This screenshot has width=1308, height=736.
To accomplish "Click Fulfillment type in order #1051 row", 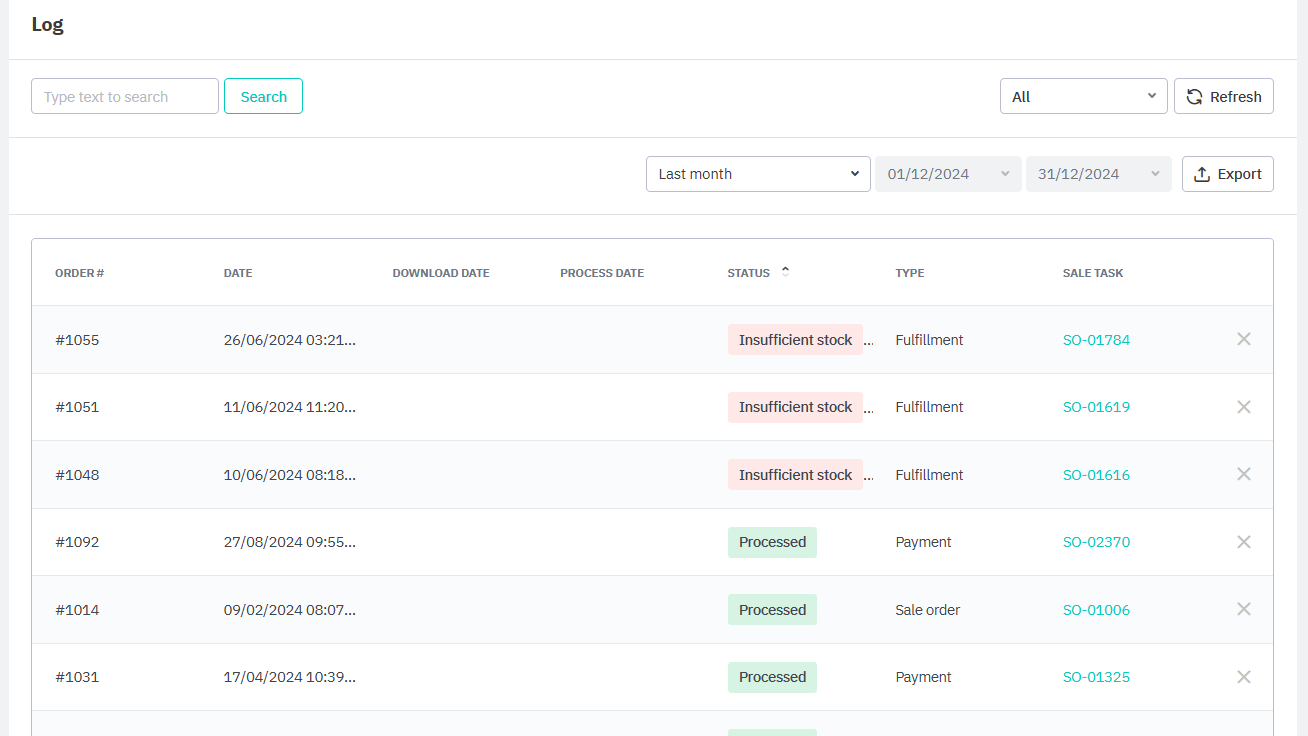I will coord(930,407).
